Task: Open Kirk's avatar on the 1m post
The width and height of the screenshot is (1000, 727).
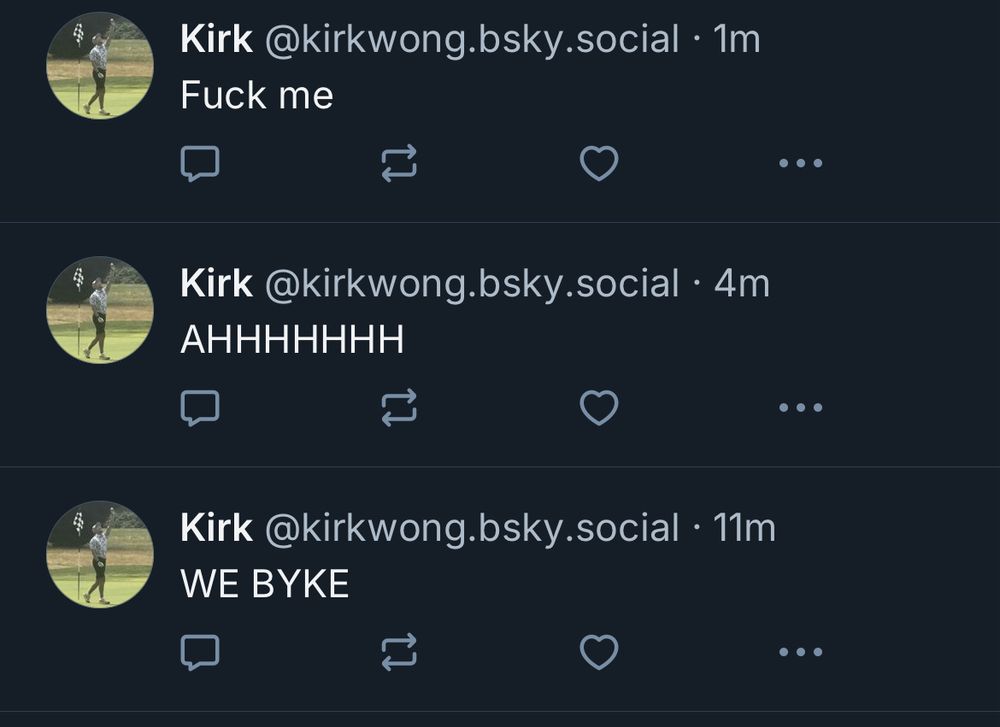Action: pos(100,66)
